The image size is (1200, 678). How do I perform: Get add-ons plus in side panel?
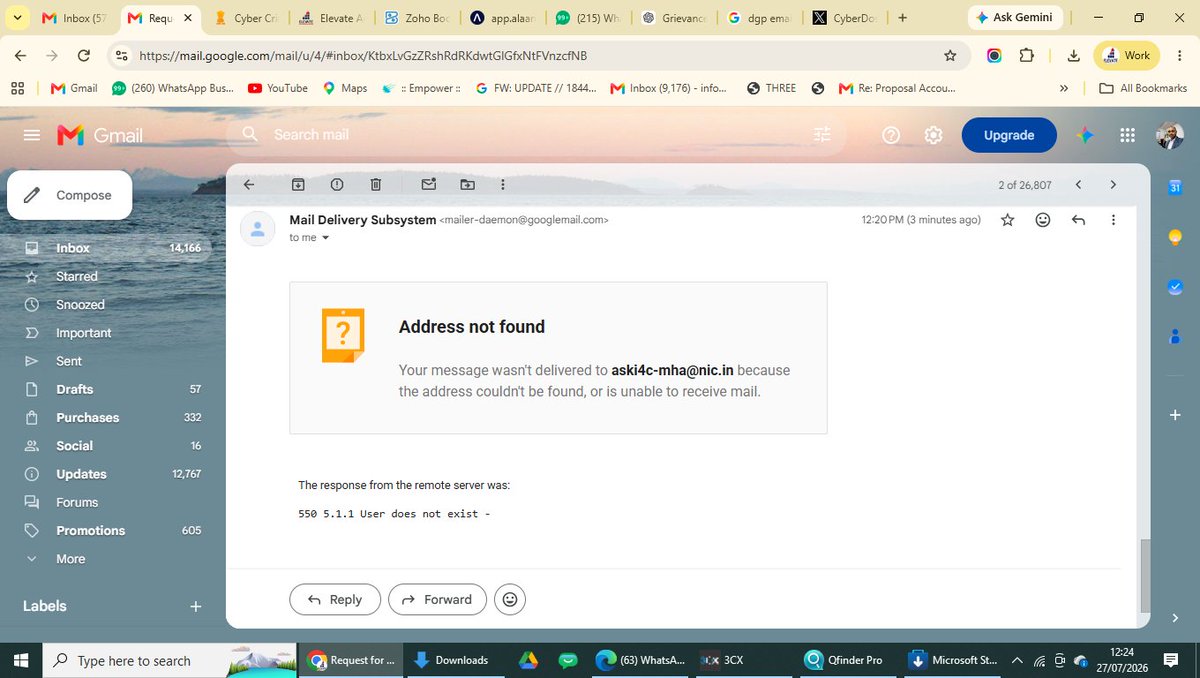click(x=1176, y=415)
